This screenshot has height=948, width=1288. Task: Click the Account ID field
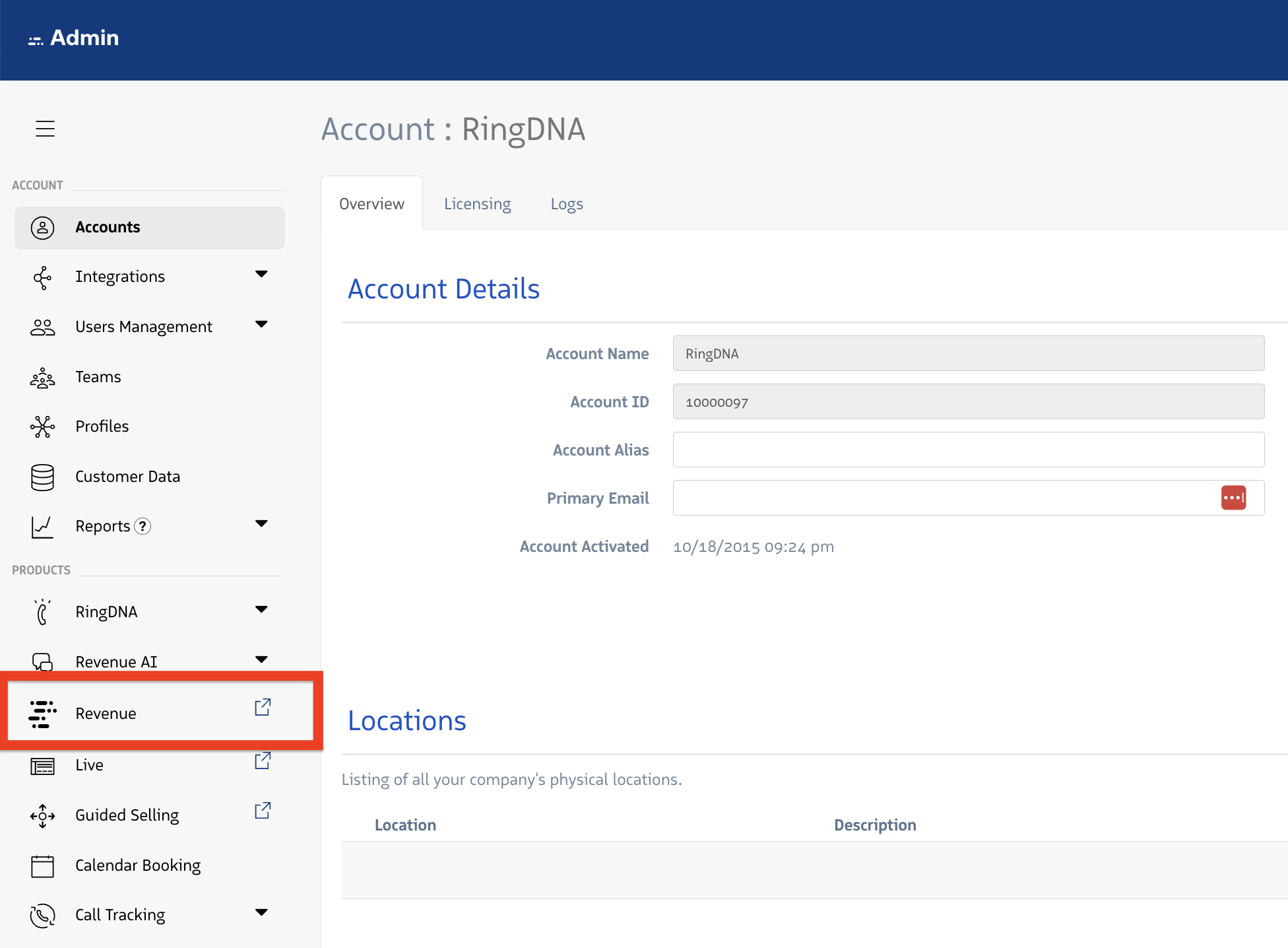[x=969, y=401]
